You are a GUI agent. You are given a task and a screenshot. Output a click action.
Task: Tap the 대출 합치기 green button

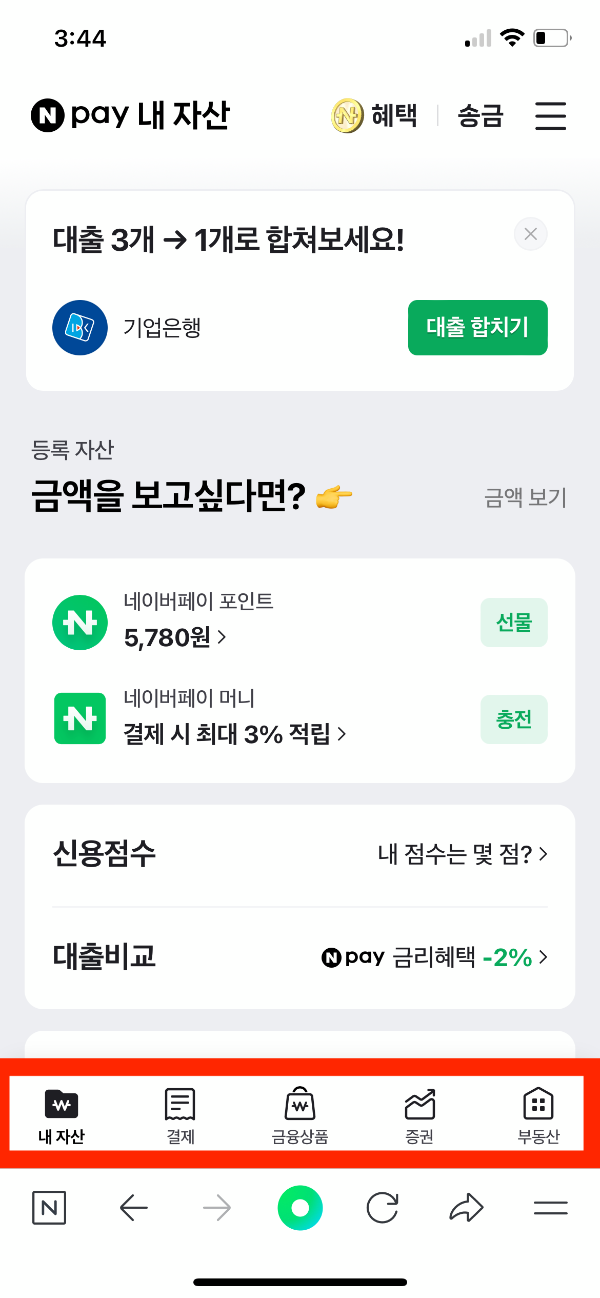(477, 327)
